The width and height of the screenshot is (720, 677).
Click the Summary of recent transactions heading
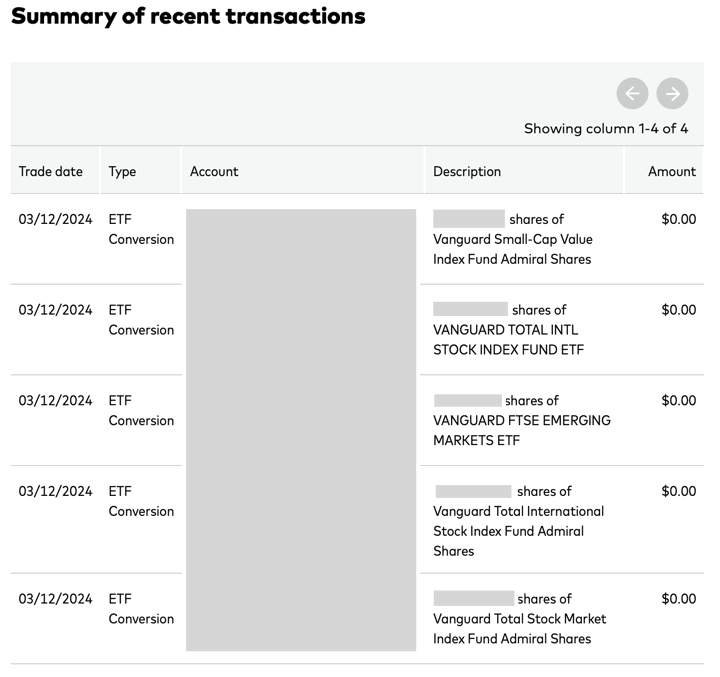(x=188, y=17)
